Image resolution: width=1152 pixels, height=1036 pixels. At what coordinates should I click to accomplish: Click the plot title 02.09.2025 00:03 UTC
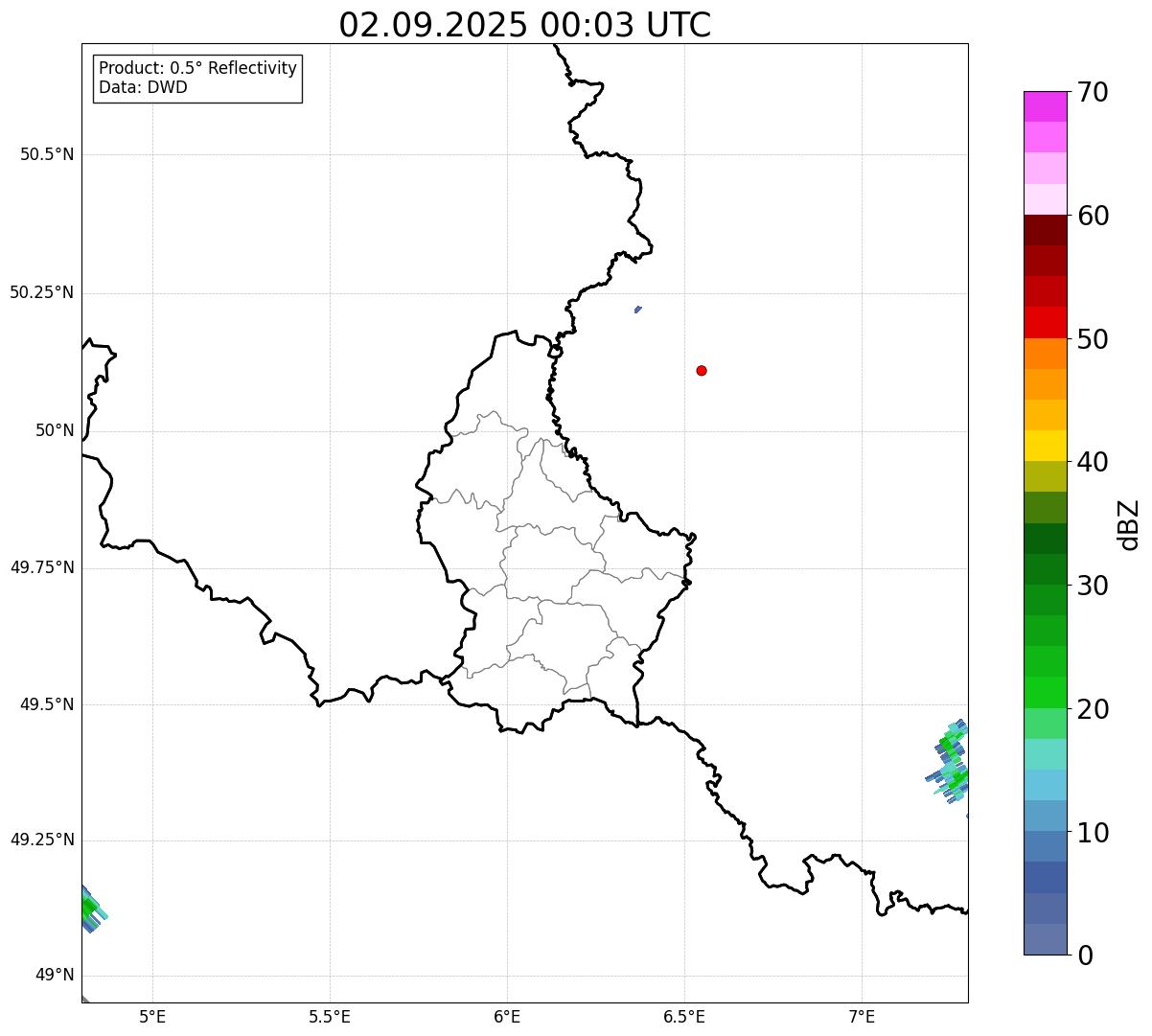pos(525,25)
